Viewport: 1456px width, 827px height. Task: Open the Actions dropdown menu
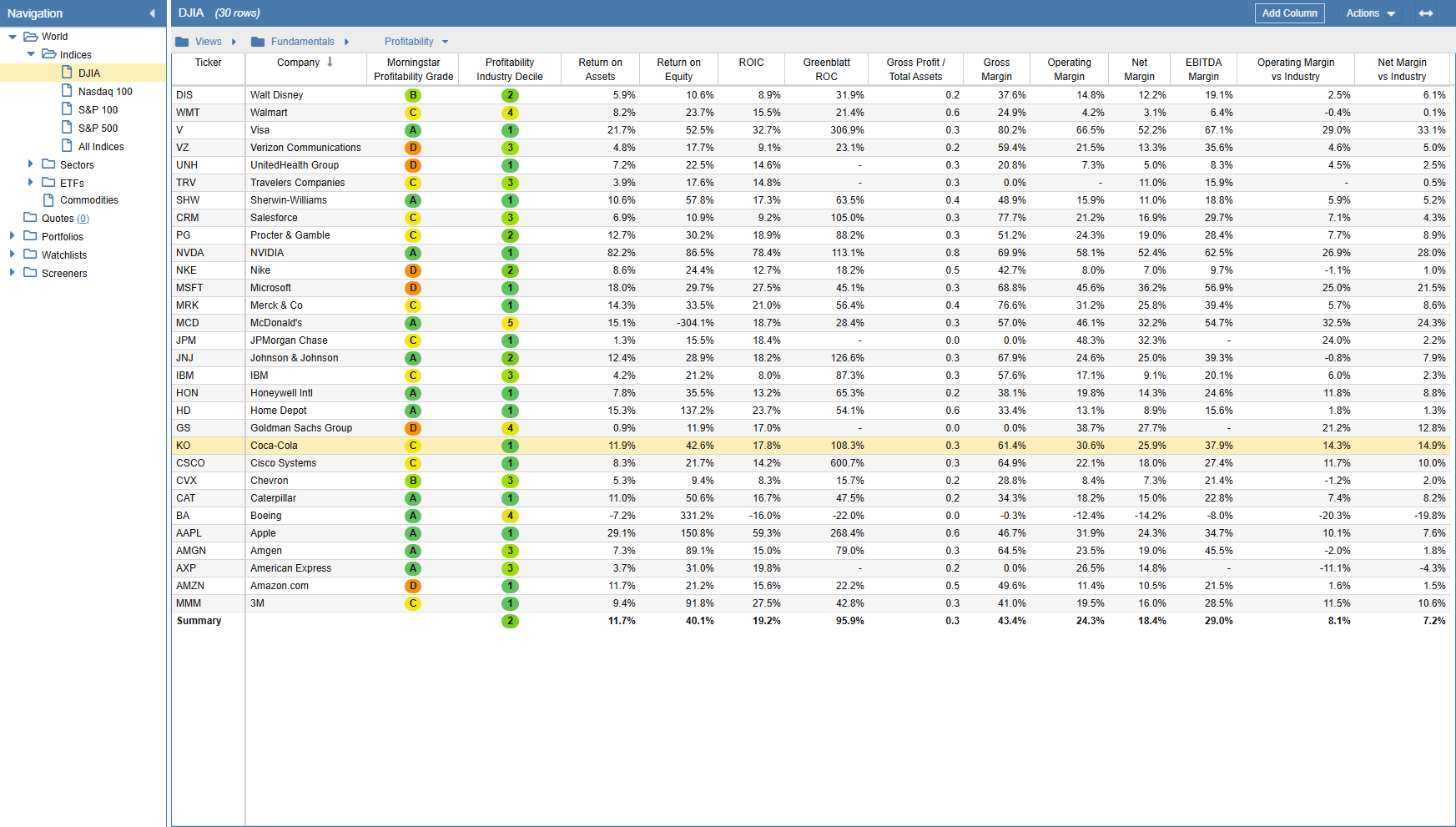point(1370,13)
